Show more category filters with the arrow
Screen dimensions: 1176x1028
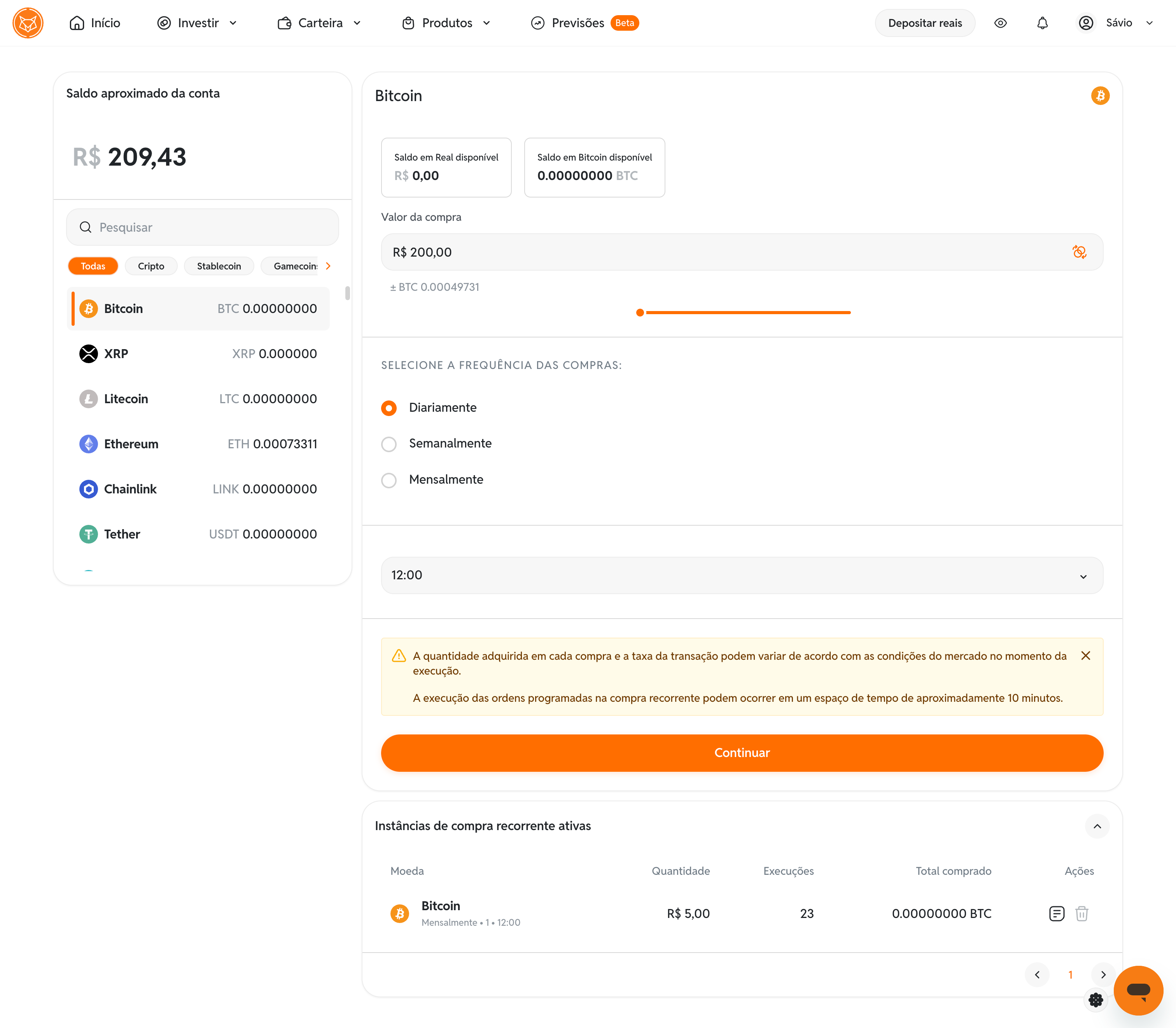[328, 266]
